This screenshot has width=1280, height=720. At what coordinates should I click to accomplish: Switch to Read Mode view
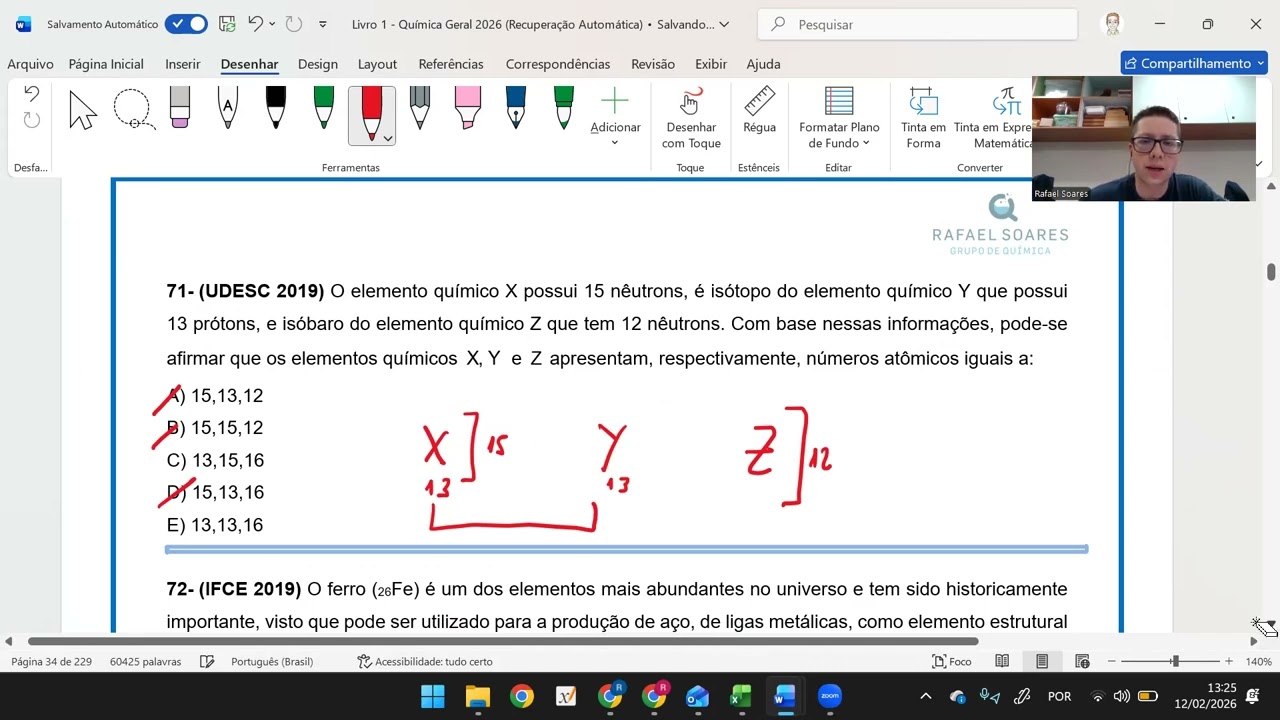[1002, 662]
